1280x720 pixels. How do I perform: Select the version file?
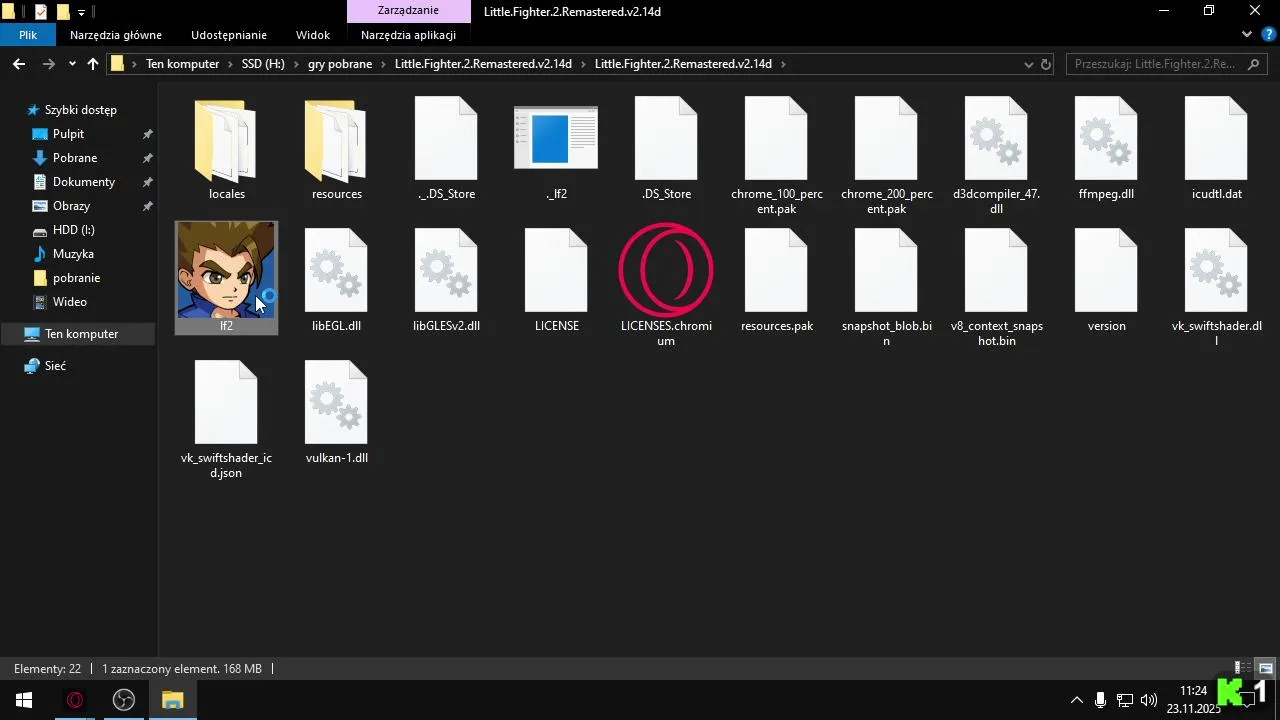click(x=1106, y=280)
